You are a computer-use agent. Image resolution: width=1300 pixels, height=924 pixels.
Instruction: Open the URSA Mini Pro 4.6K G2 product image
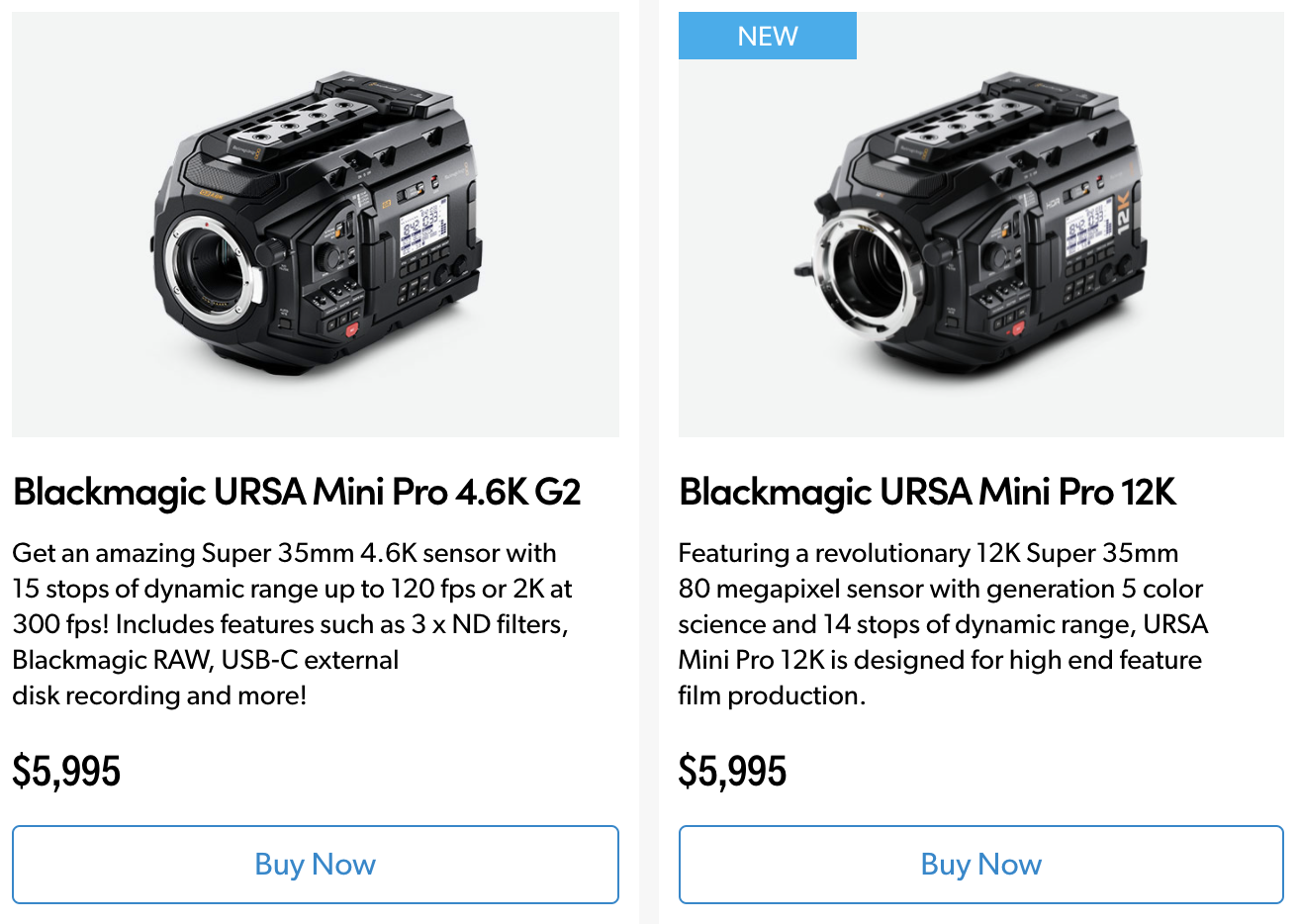coord(315,225)
